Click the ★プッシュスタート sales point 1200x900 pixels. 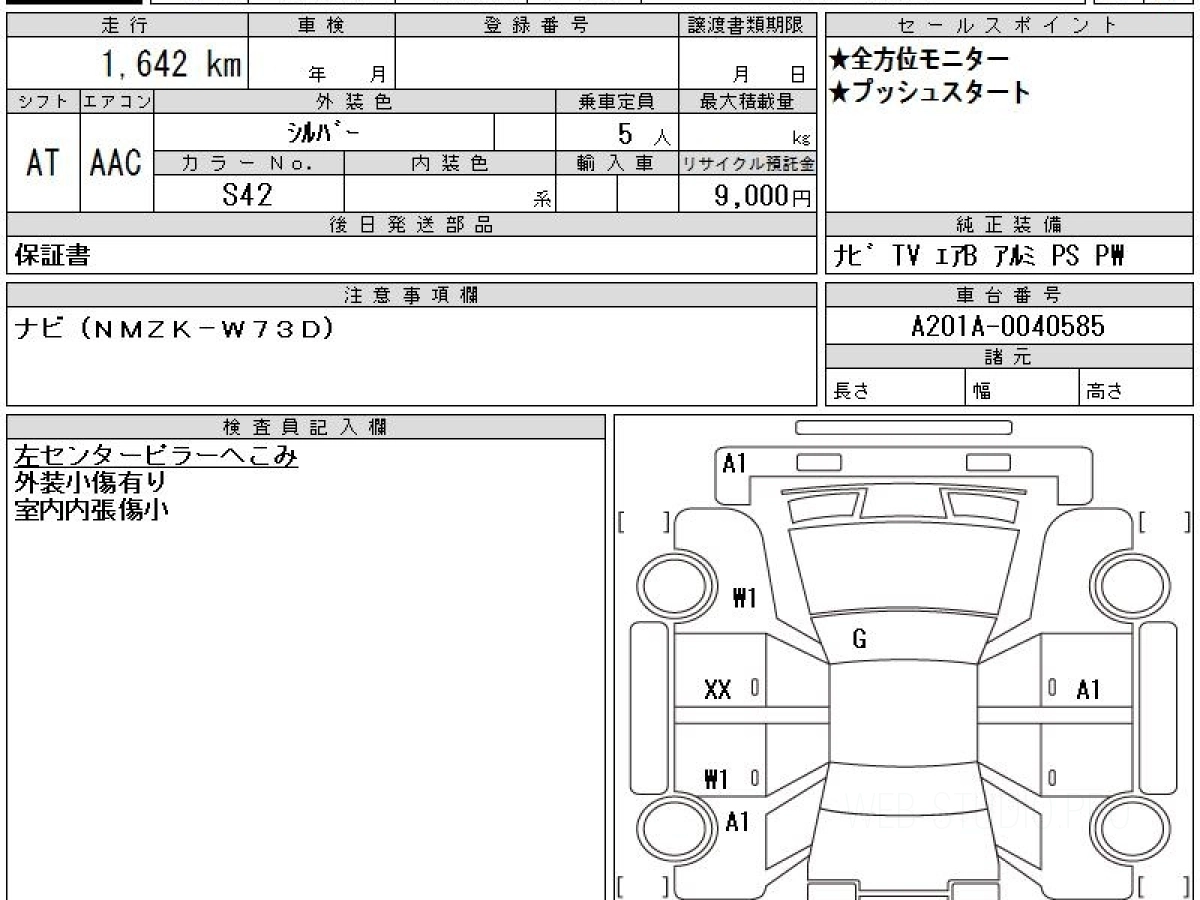929,93
